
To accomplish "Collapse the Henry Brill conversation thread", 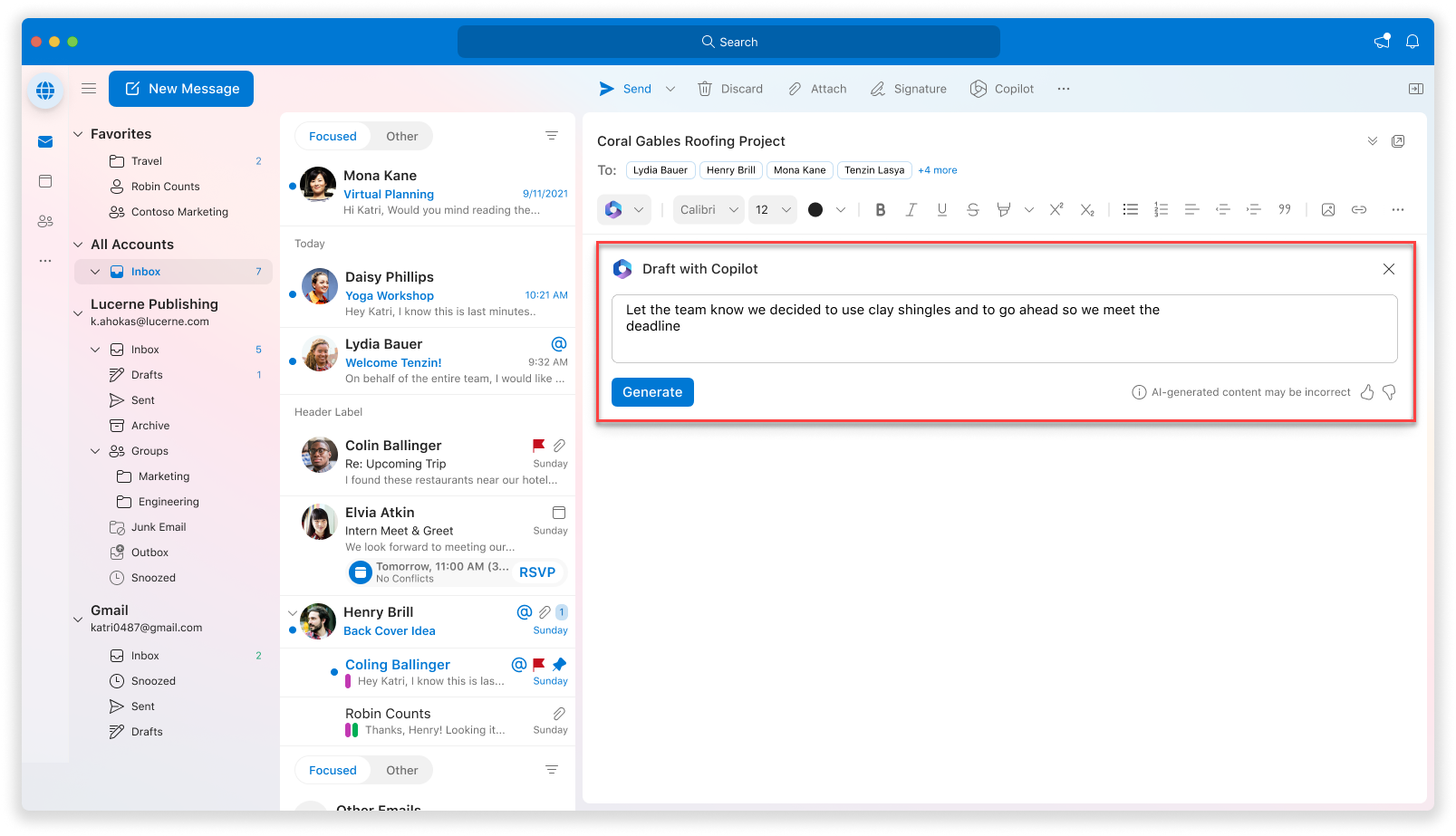I will pyautogui.click(x=292, y=612).
